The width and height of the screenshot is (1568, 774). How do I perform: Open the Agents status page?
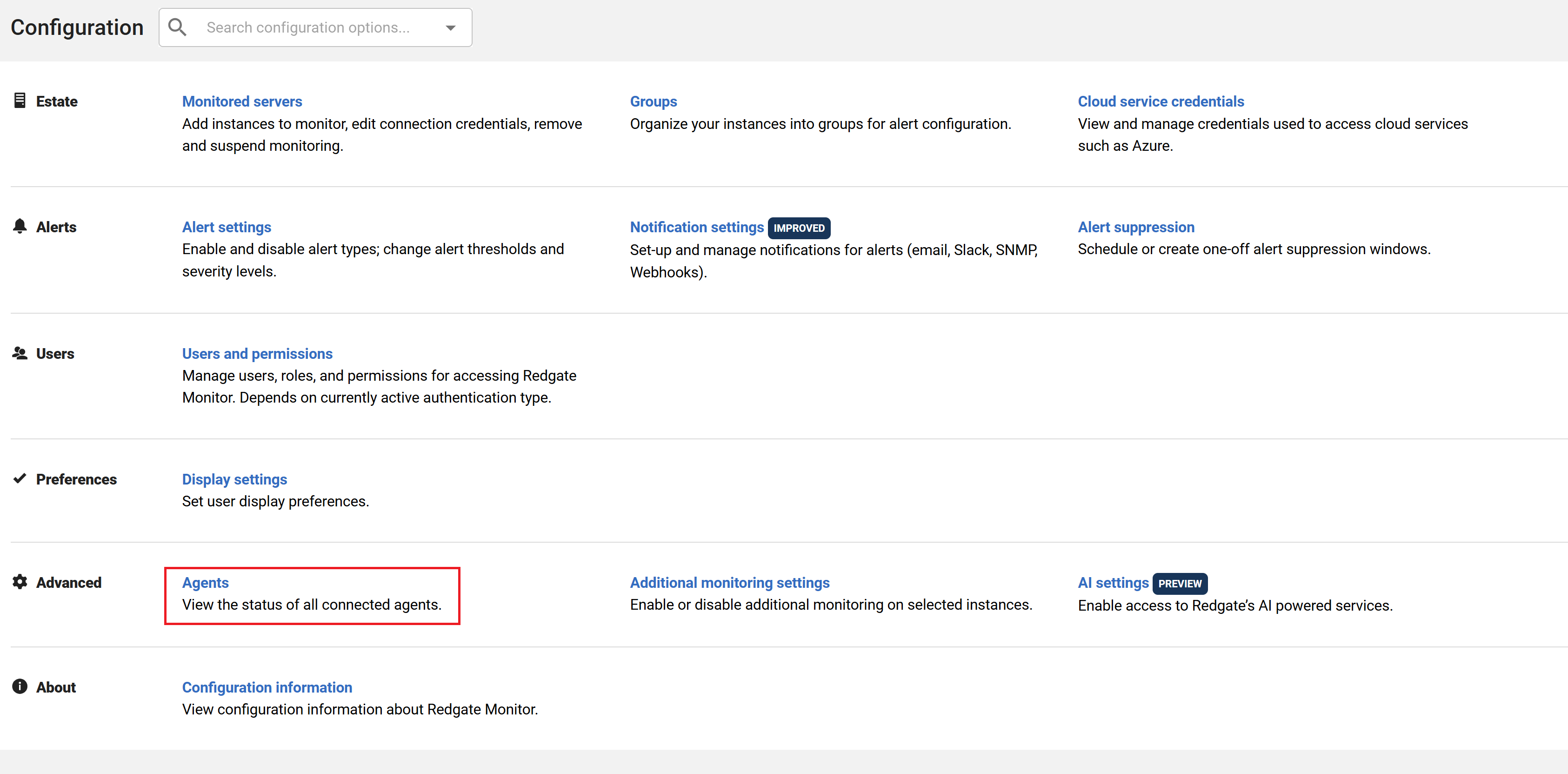(205, 583)
